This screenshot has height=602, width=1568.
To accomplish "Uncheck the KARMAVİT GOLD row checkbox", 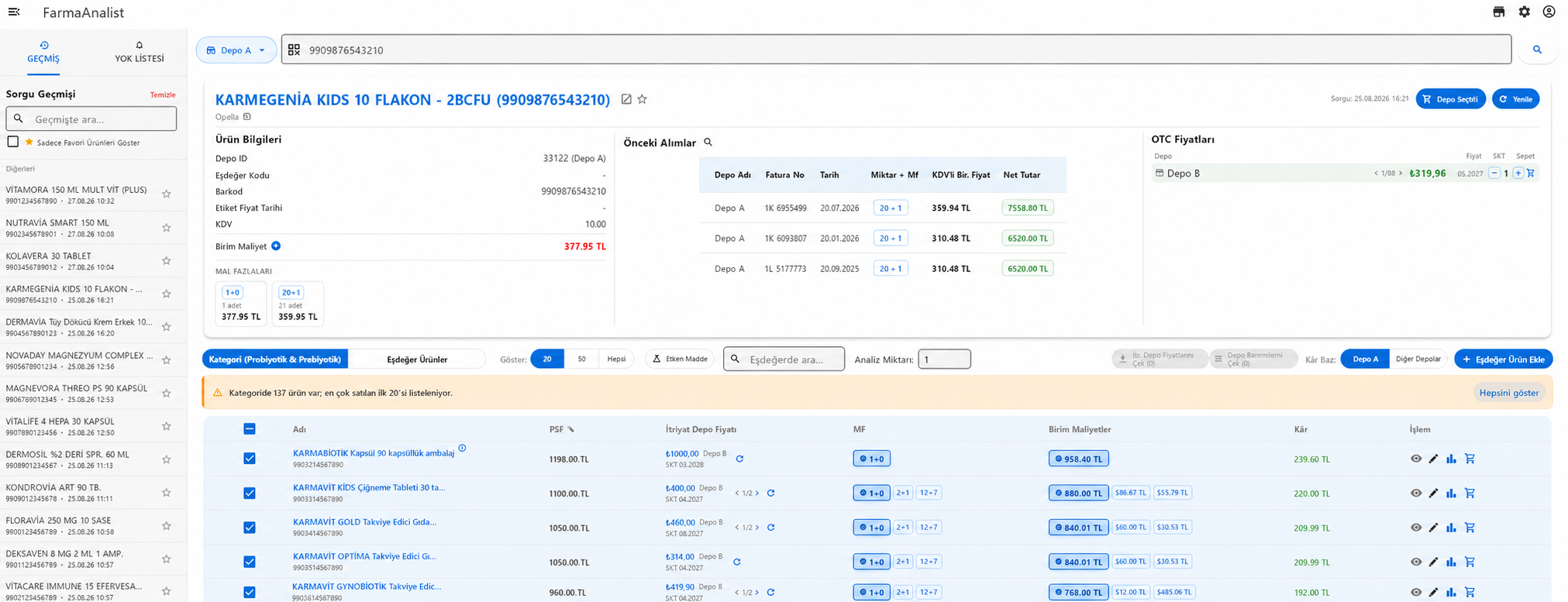I will pyautogui.click(x=250, y=528).
